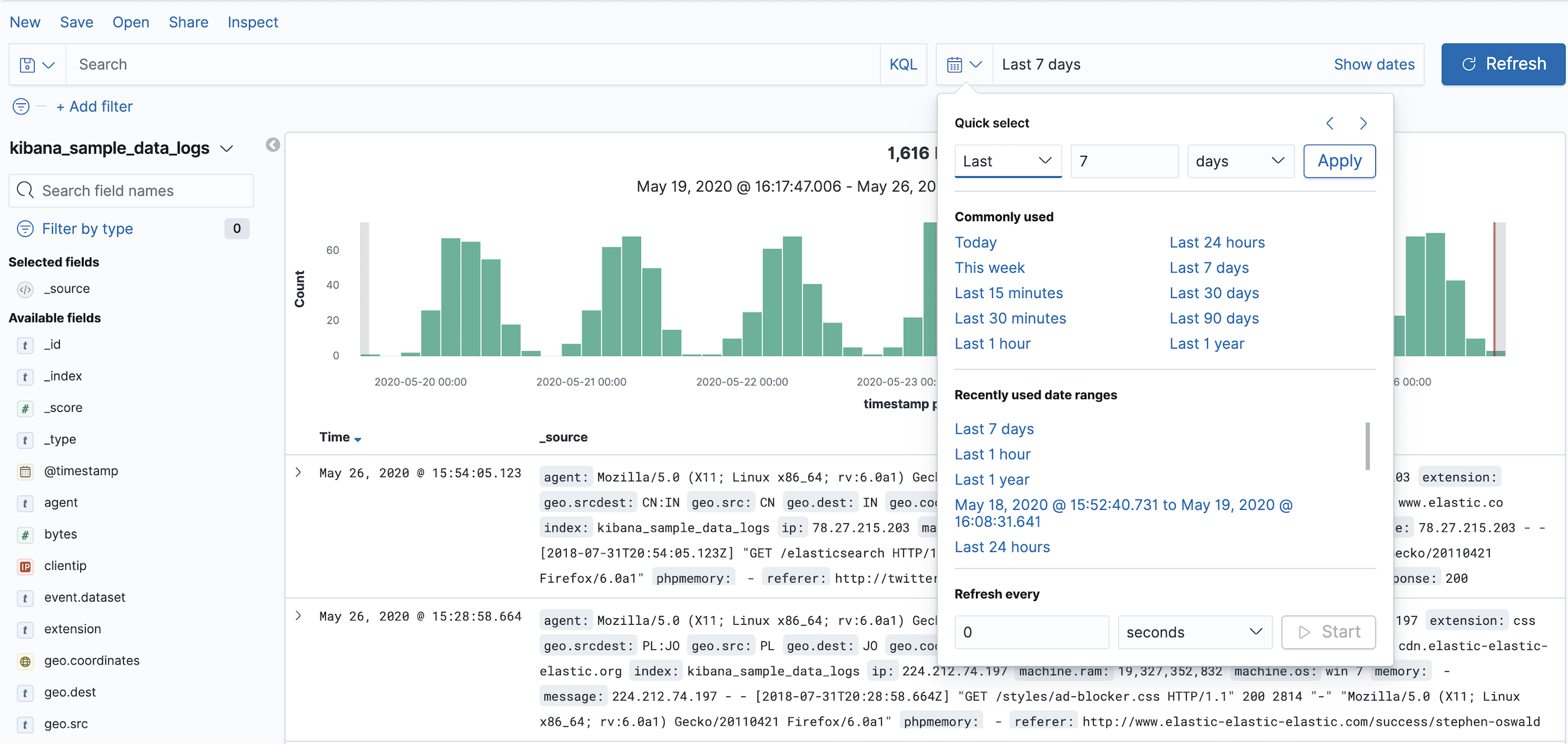Viewport: 1568px width, 744px height.
Task: Toggle the KQL query language switch
Action: (x=903, y=65)
